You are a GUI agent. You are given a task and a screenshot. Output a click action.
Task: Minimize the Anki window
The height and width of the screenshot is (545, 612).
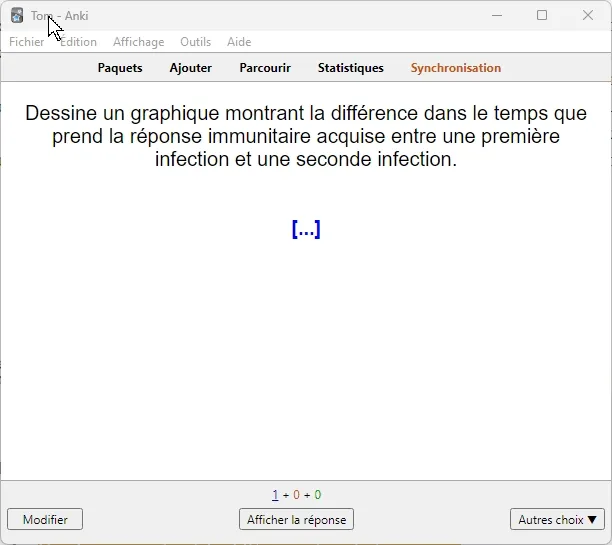497,16
